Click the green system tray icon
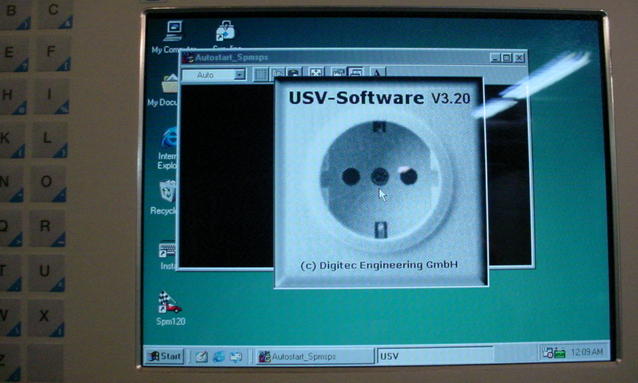This screenshot has width=638, height=383. [560, 353]
